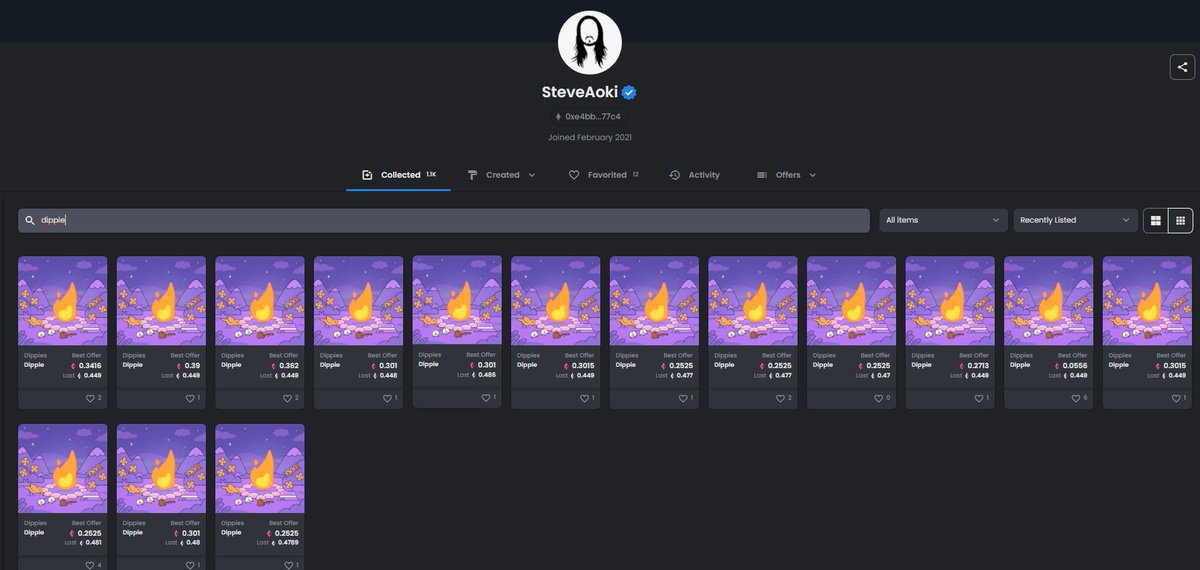The height and width of the screenshot is (570, 1200).
Task: Open the Dippie image with last sale 0.486
Action: click(x=457, y=300)
